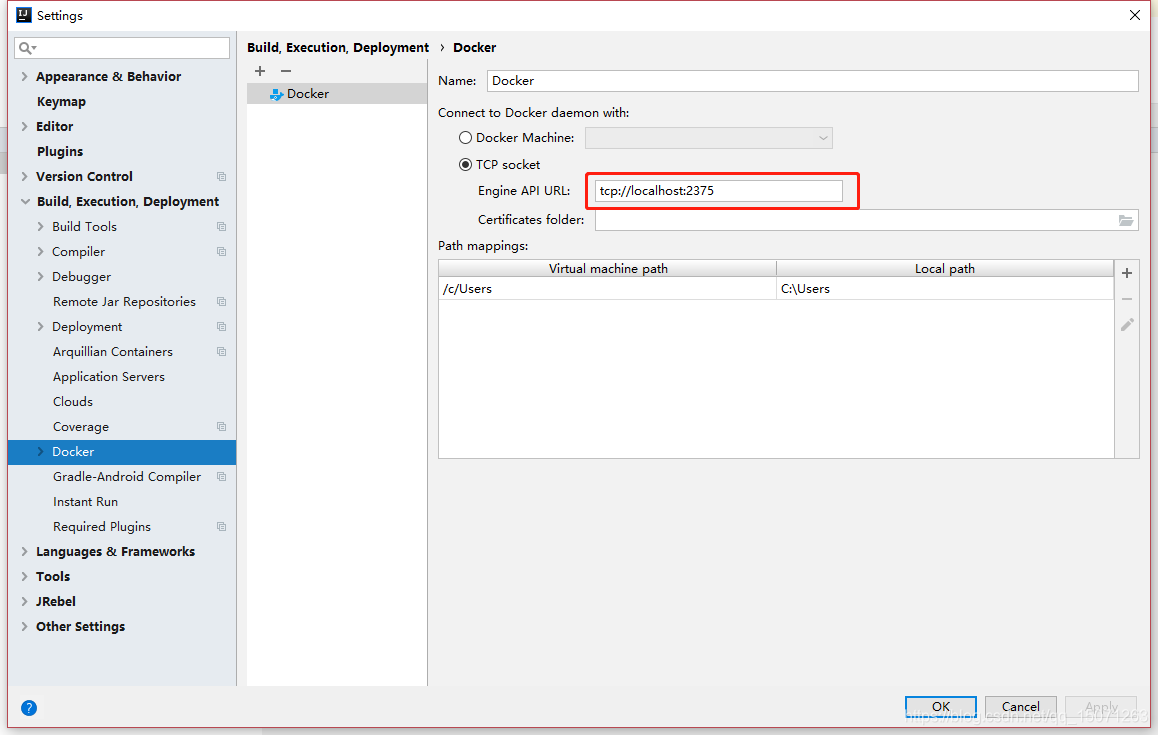Expand Languages & Frameworks section
Screen dimensions: 1158x735
24,552
